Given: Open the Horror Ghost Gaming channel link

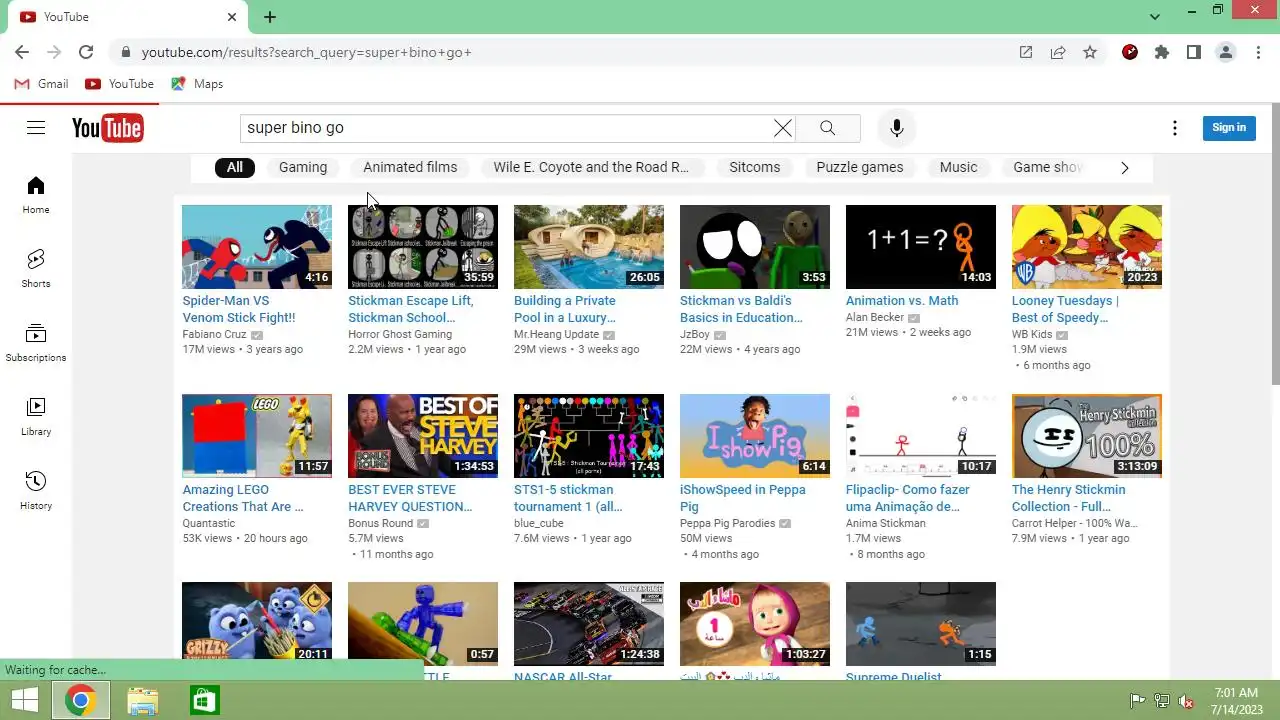Looking at the screenshot, I should point(400,334).
